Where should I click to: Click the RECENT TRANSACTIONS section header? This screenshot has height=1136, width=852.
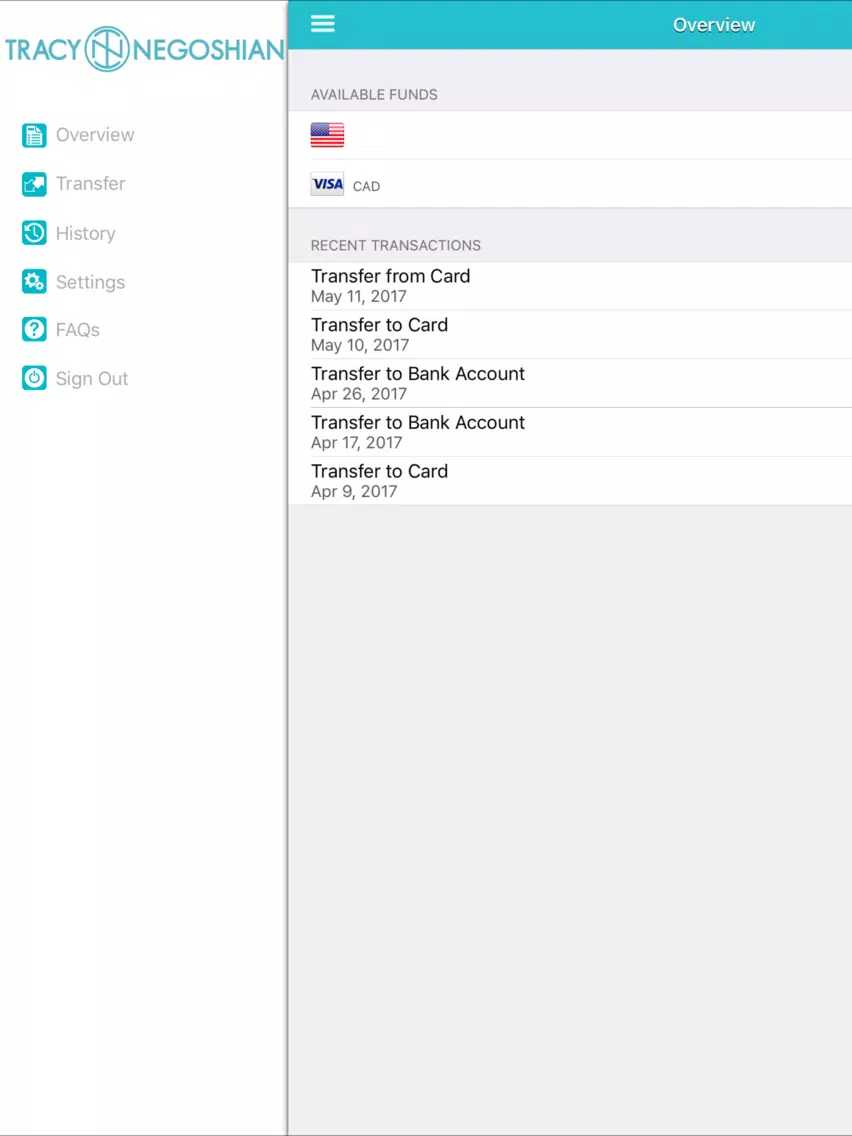396,245
